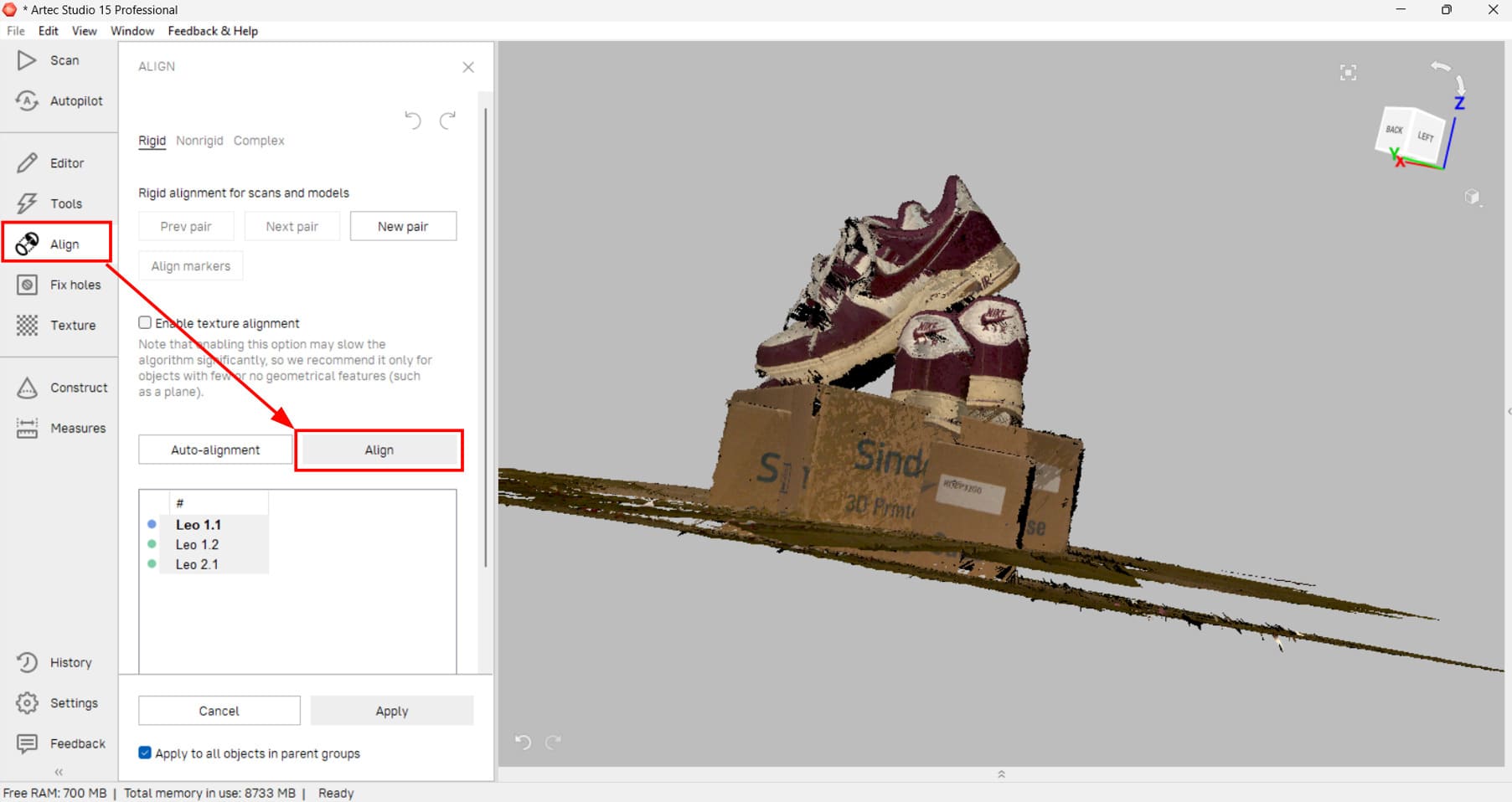Screen dimensions: 1512x802
Task: Click the Next pair button
Action: 292,226
